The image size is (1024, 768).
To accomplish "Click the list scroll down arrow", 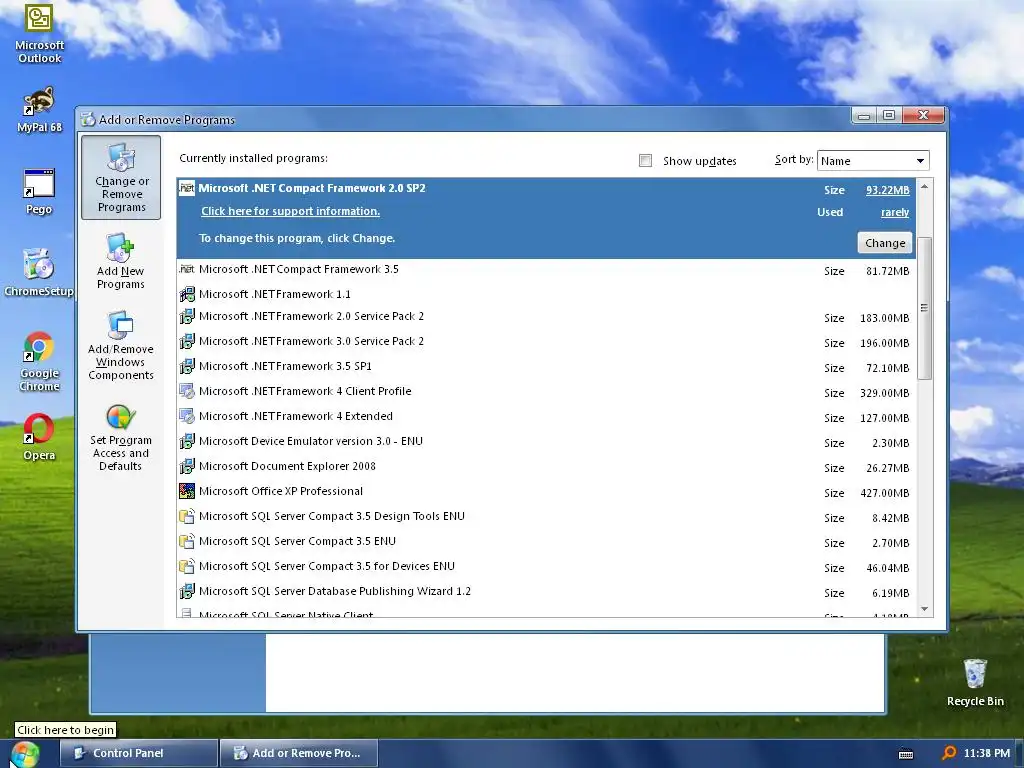I will [x=924, y=609].
